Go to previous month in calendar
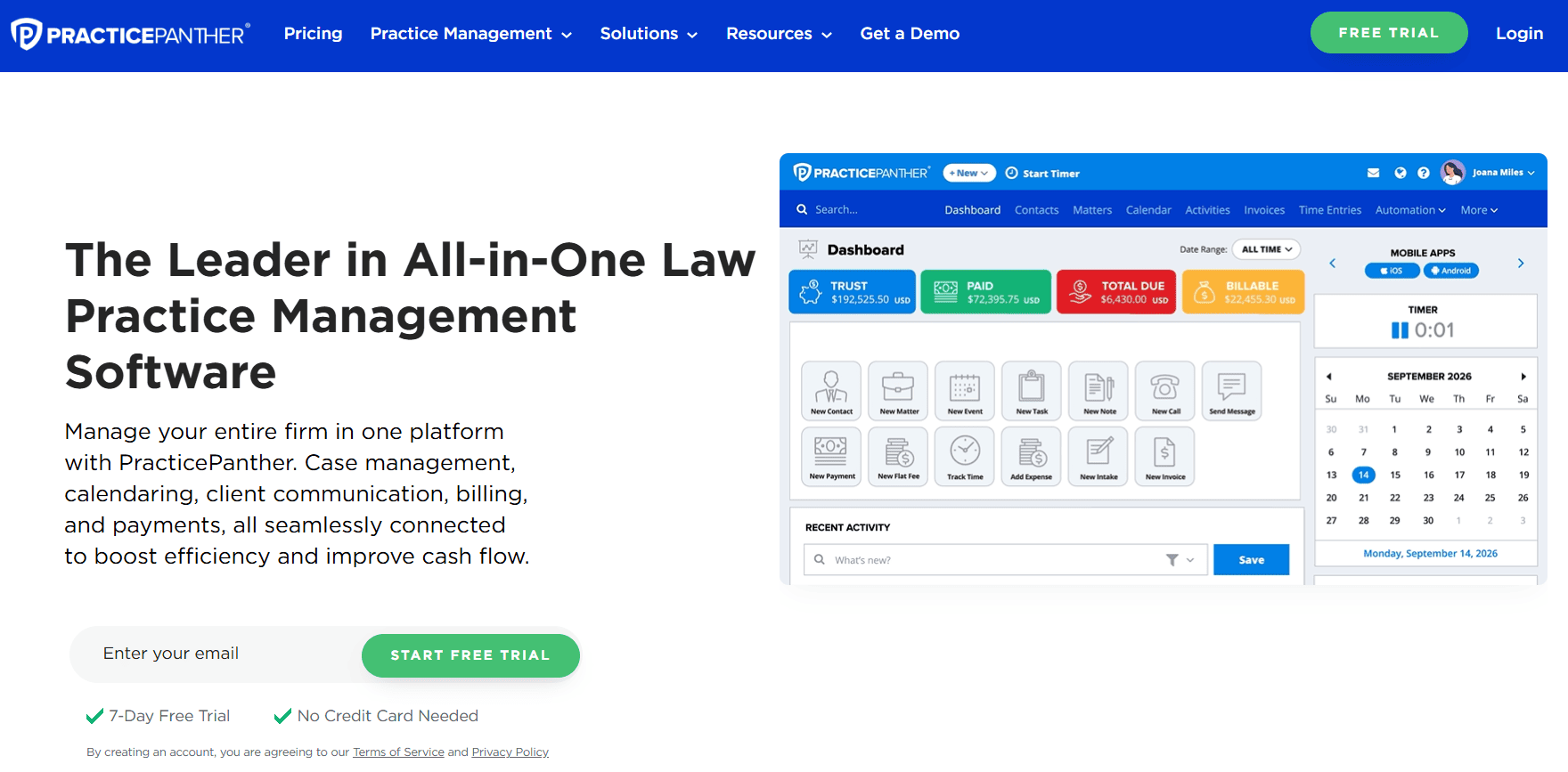The width and height of the screenshot is (1568, 772). (1328, 377)
